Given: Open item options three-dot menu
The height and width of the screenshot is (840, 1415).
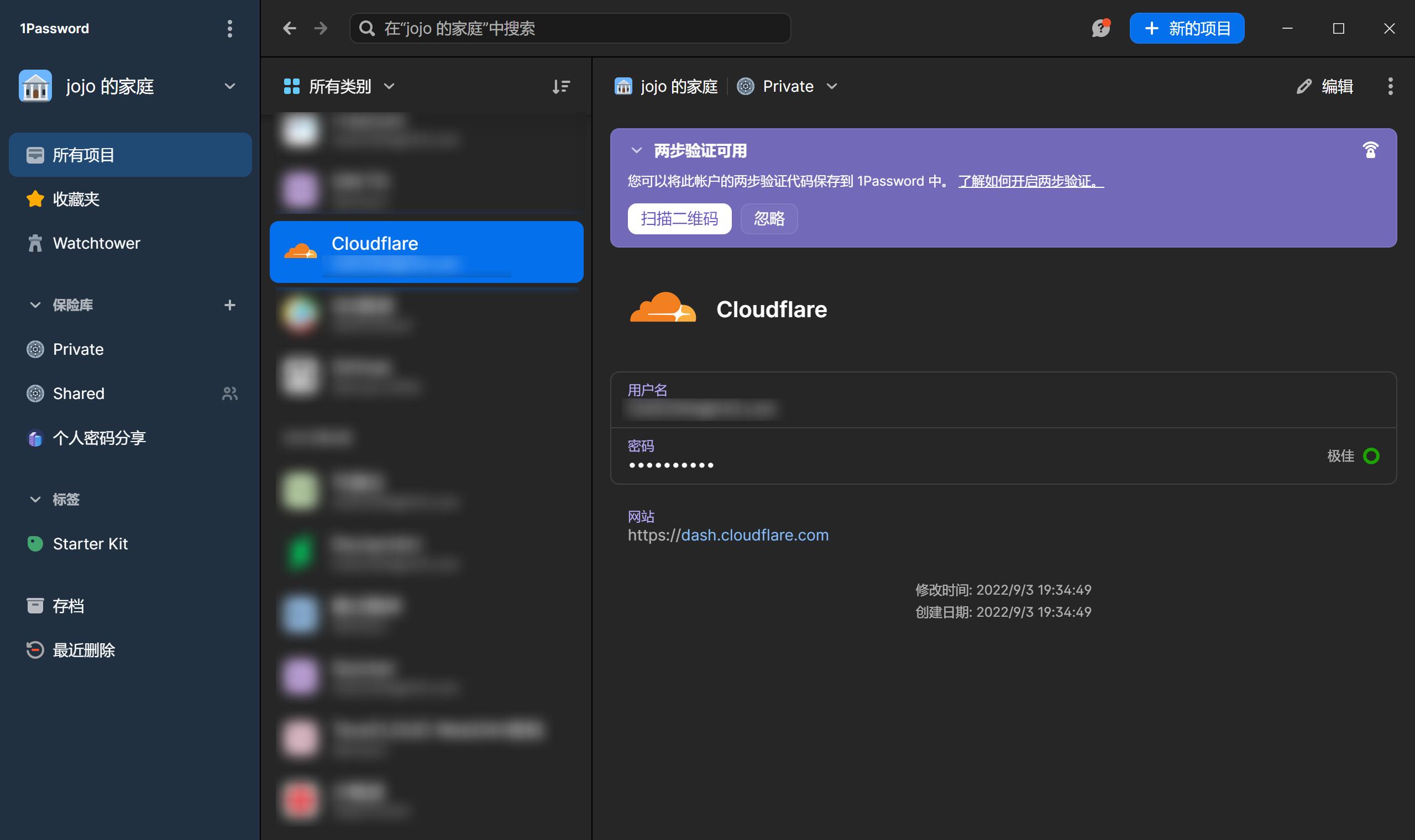Looking at the screenshot, I should coord(1390,86).
